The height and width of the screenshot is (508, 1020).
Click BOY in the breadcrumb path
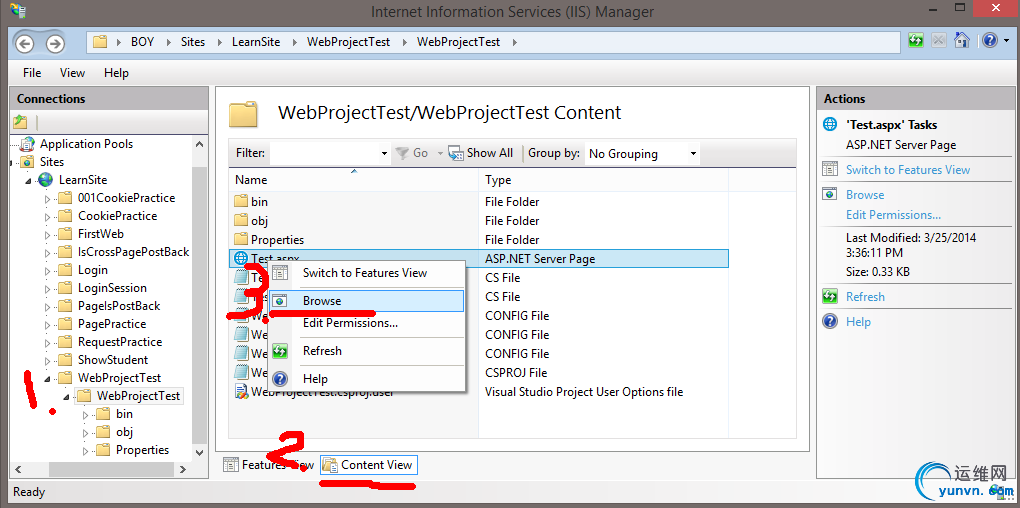(142, 42)
